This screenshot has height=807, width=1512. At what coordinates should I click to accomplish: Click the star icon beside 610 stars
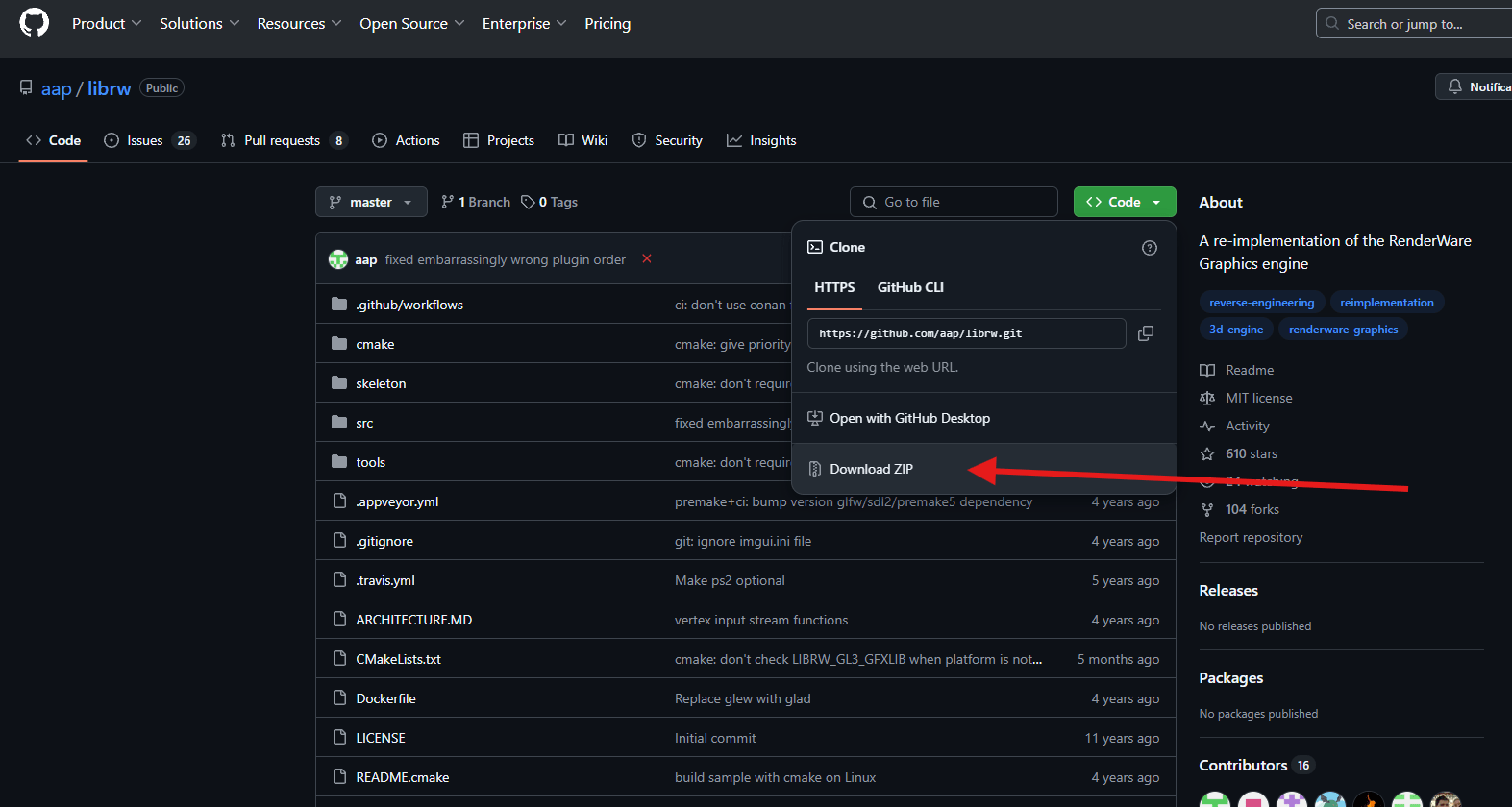coord(1207,453)
